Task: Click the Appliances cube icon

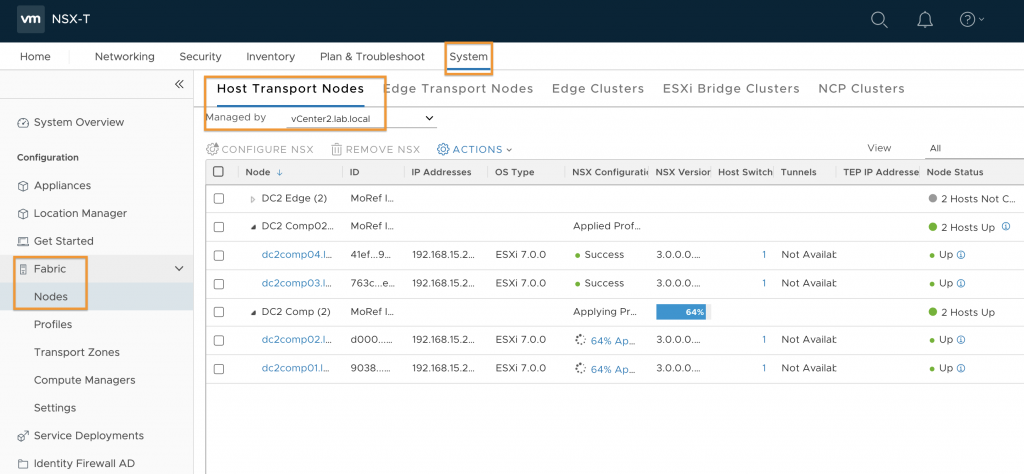Action: tap(23, 186)
